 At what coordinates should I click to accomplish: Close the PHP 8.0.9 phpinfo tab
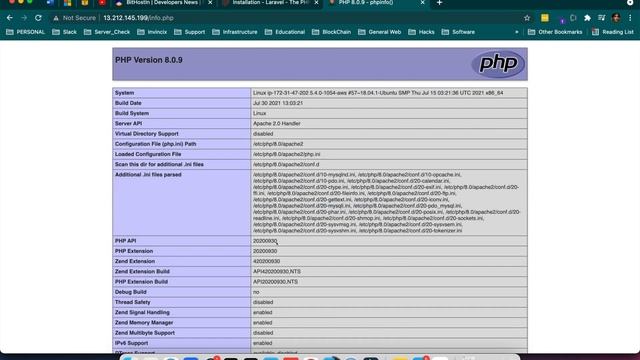[x=422, y=3]
